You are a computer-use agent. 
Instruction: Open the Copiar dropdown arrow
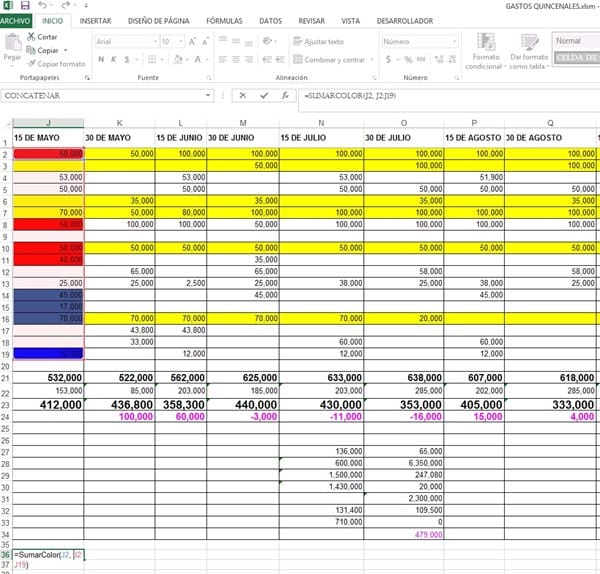(65, 50)
